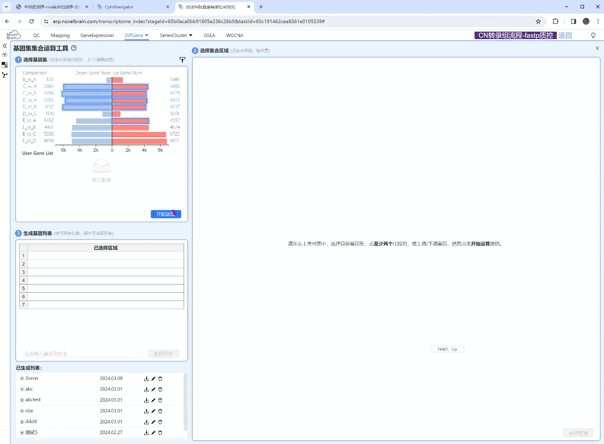This screenshot has height=444, width=604.
Task: Switch to the GeneExpression tab
Action: (x=97, y=35)
